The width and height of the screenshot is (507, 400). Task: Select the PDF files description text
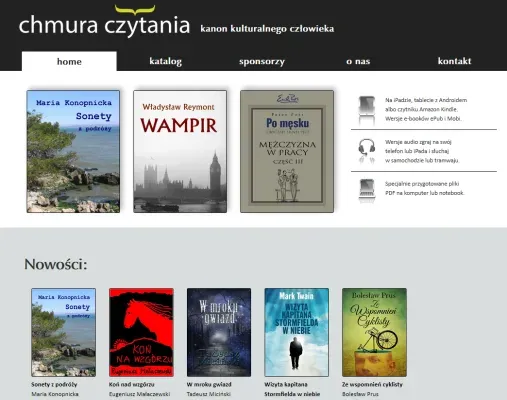(424, 188)
